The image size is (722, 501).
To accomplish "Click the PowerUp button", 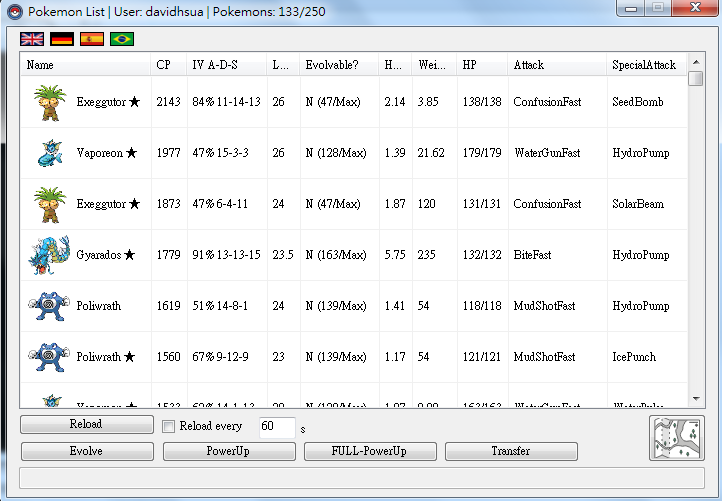I will tap(229, 451).
